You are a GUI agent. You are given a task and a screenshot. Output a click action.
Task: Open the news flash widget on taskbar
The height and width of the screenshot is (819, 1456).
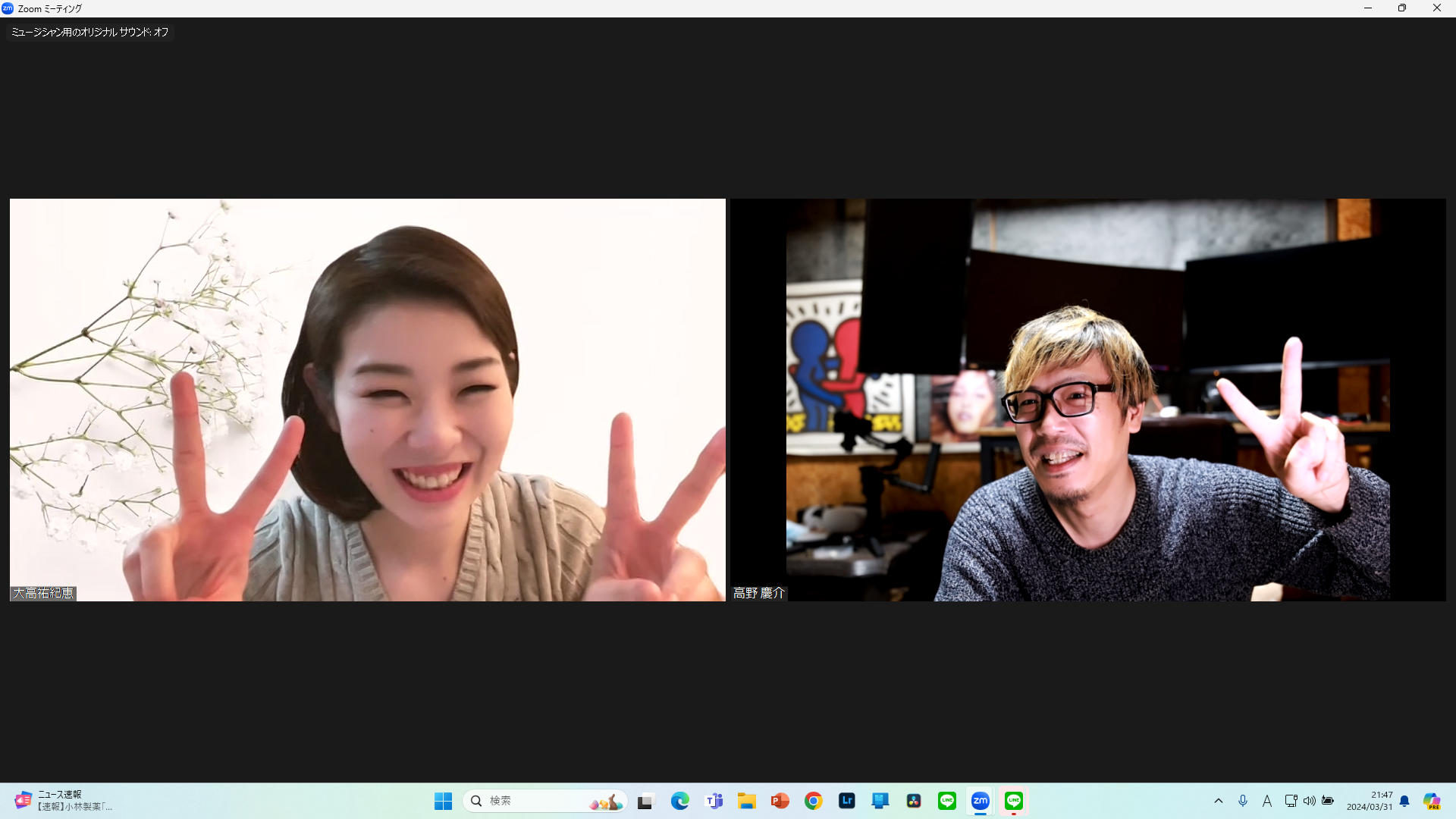coord(64,801)
